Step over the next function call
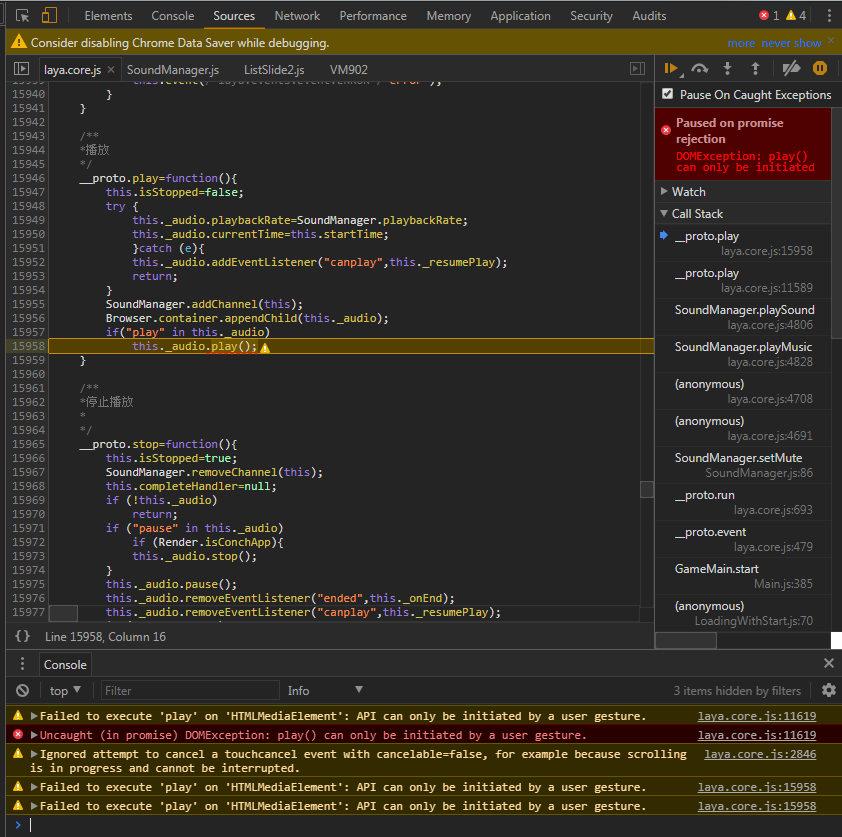 pyautogui.click(x=700, y=69)
